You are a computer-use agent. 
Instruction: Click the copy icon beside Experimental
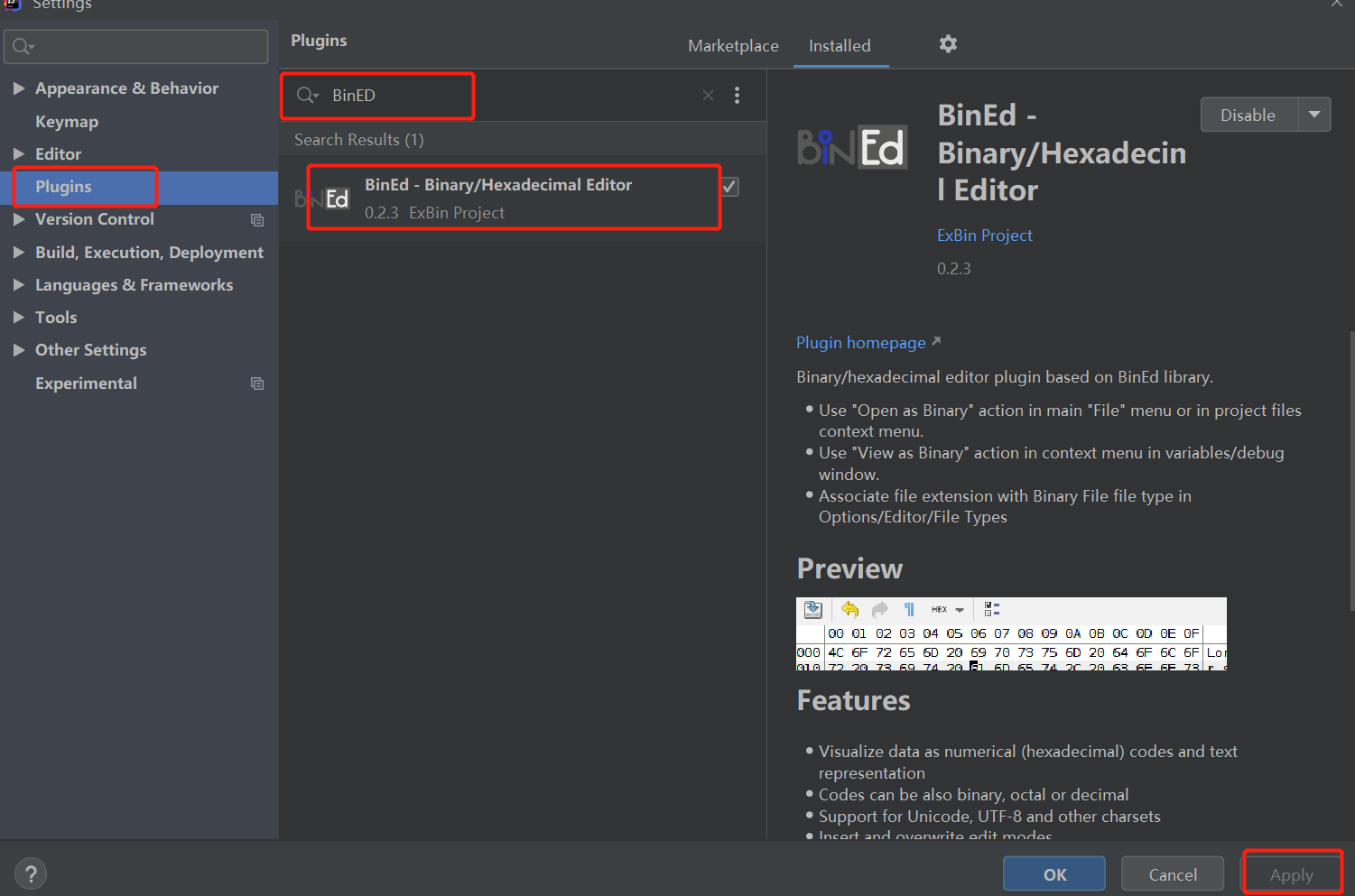[x=256, y=383]
